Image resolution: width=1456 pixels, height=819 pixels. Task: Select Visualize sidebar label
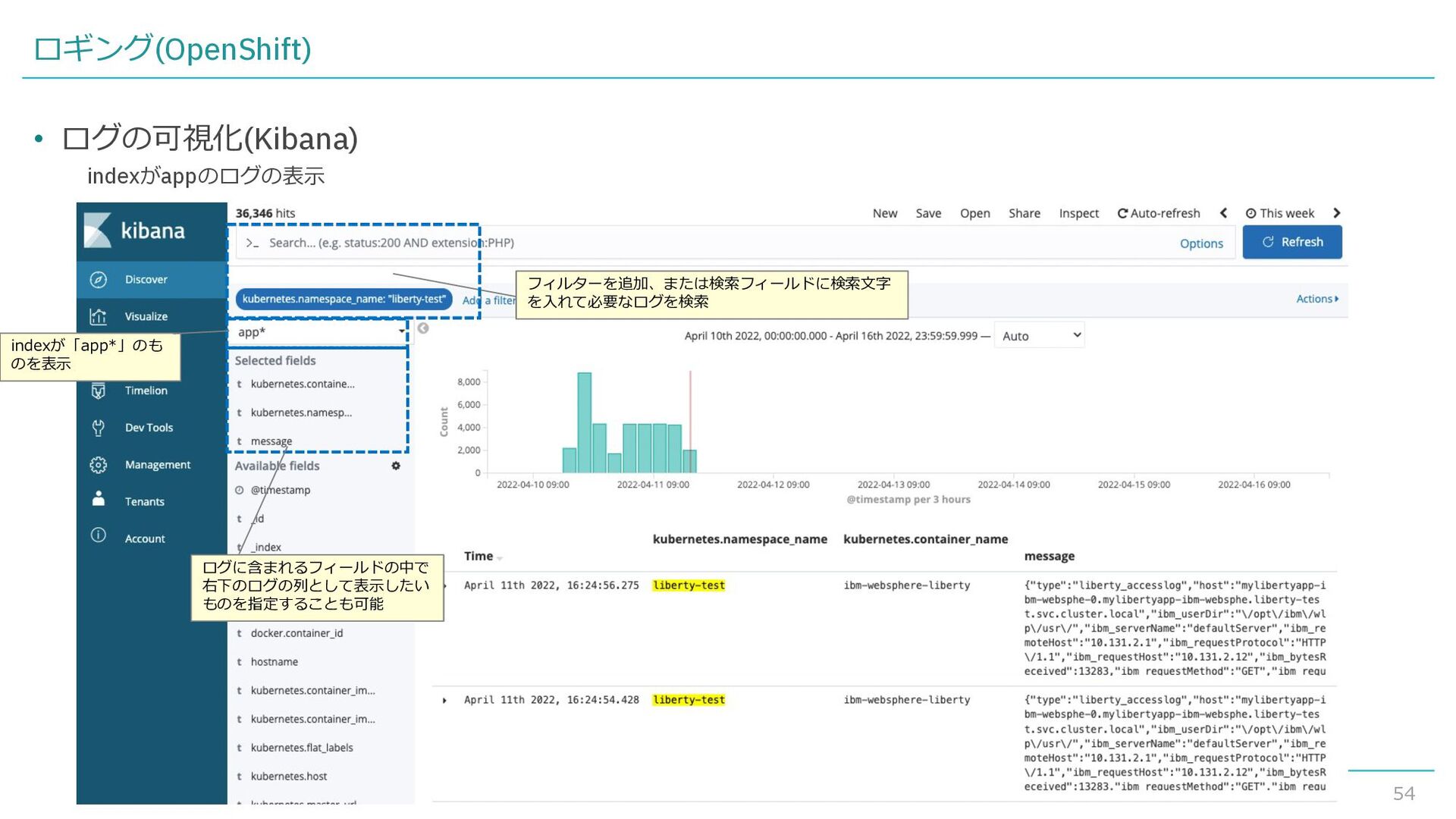(x=146, y=317)
